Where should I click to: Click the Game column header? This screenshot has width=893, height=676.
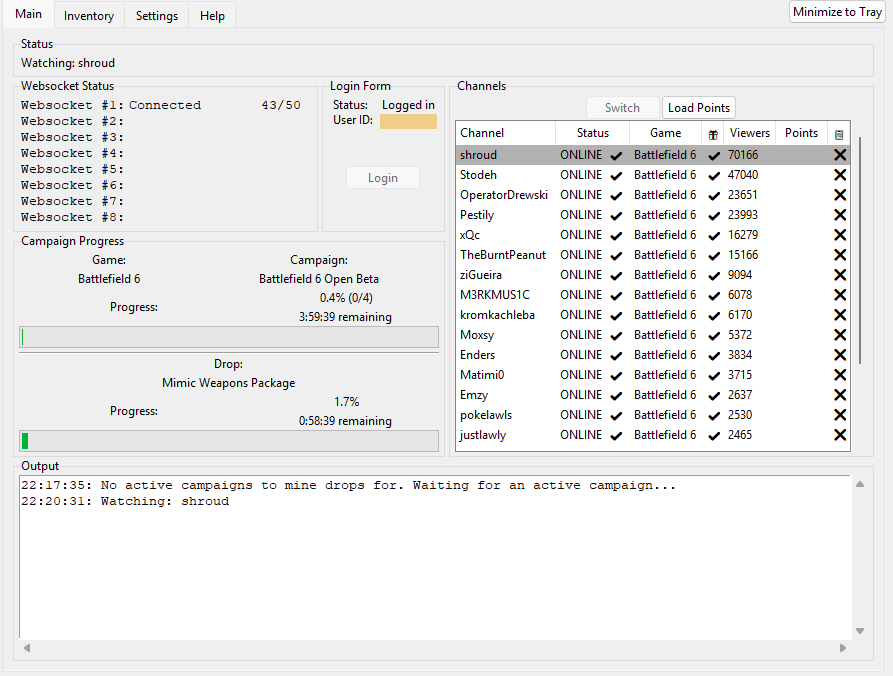(x=665, y=133)
